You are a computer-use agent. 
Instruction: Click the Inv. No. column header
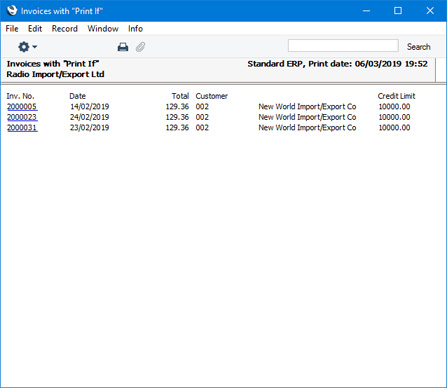click(x=20, y=96)
